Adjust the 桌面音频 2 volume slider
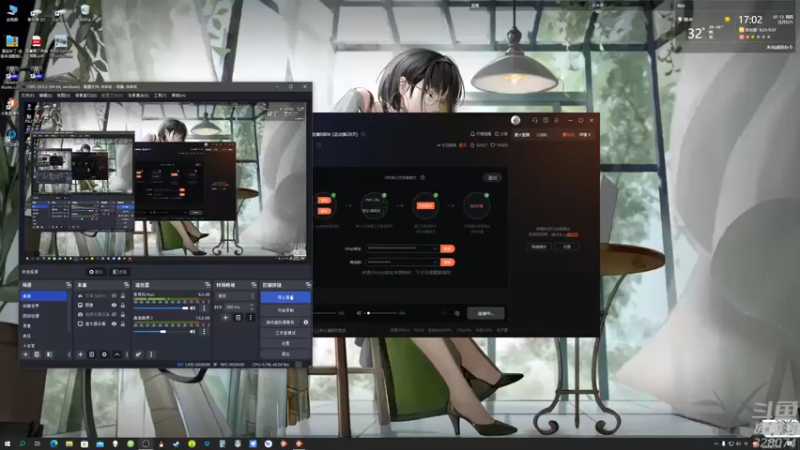This screenshot has width=800, height=450. click(161, 332)
